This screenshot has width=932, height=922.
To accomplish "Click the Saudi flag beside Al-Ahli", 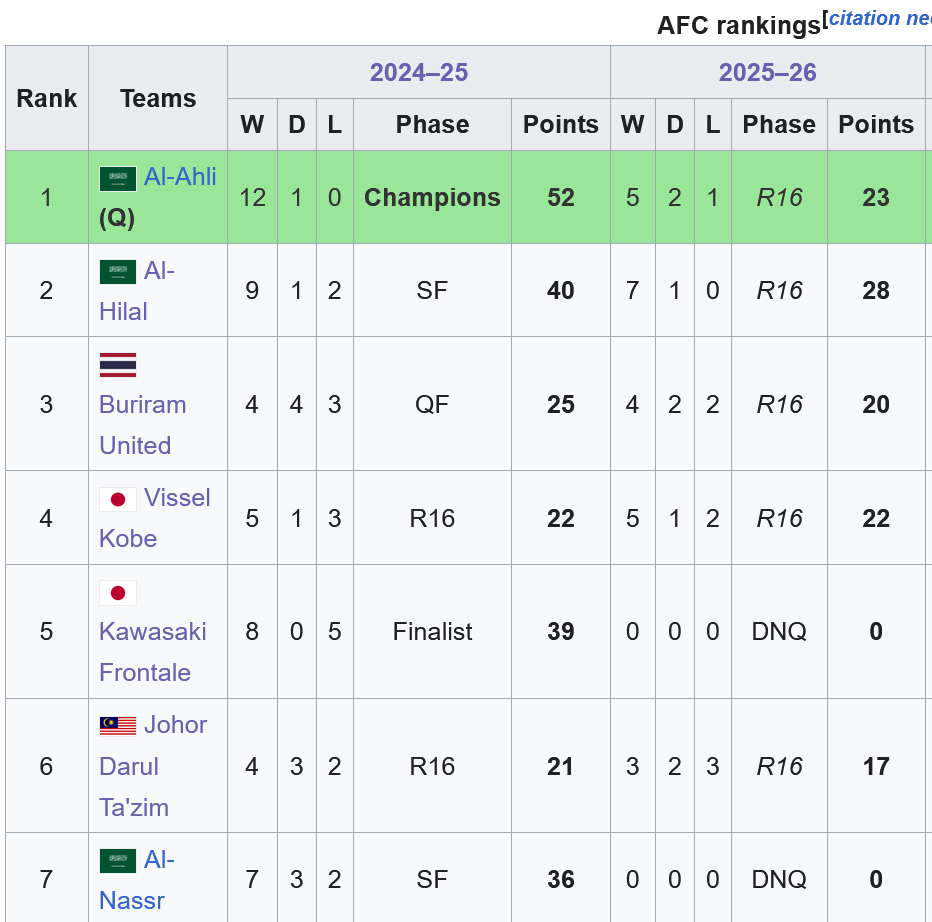I will (118, 179).
